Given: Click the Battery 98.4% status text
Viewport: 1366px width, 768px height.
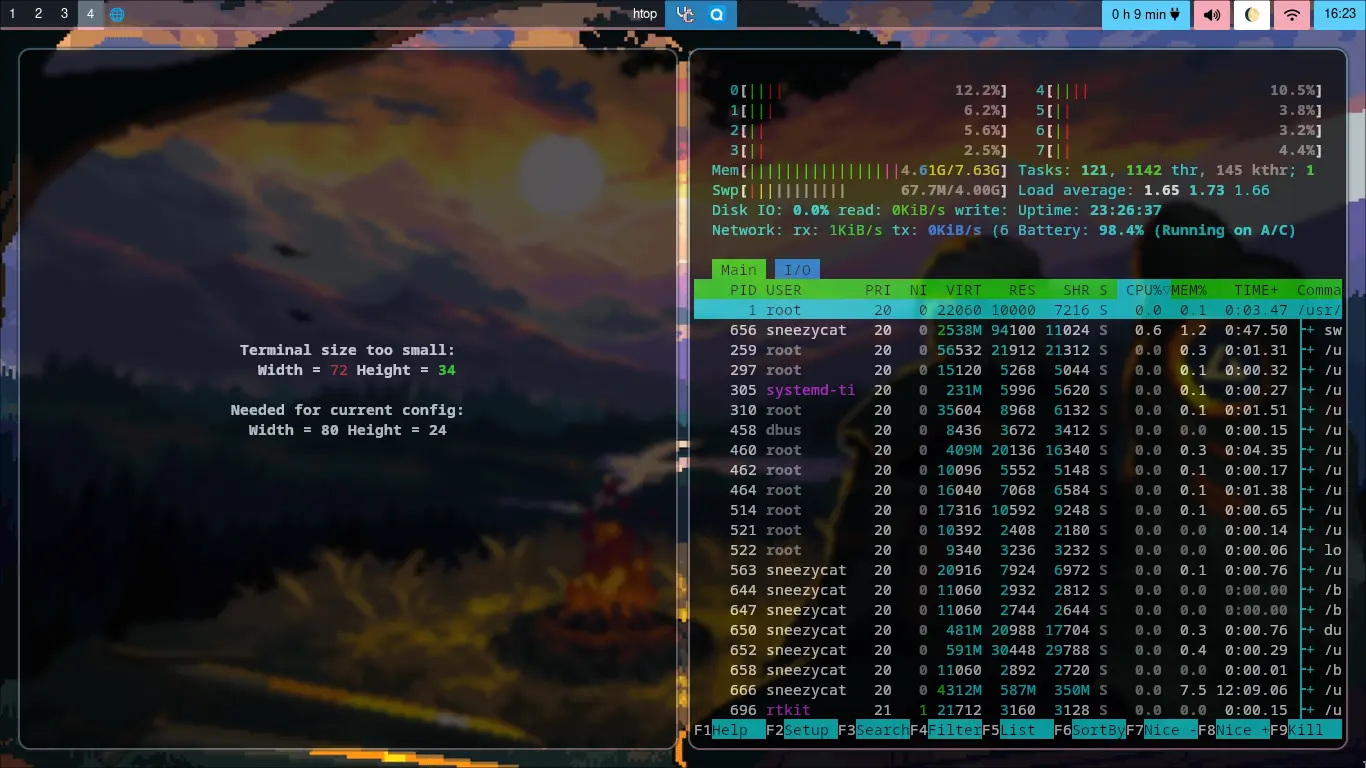Looking at the screenshot, I should (x=1157, y=230).
